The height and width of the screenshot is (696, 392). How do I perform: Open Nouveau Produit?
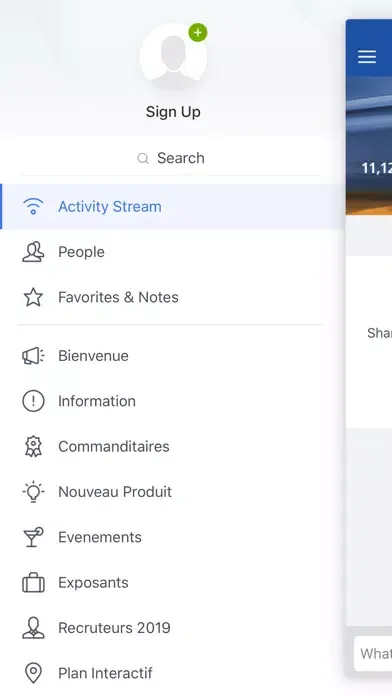pos(173,492)
